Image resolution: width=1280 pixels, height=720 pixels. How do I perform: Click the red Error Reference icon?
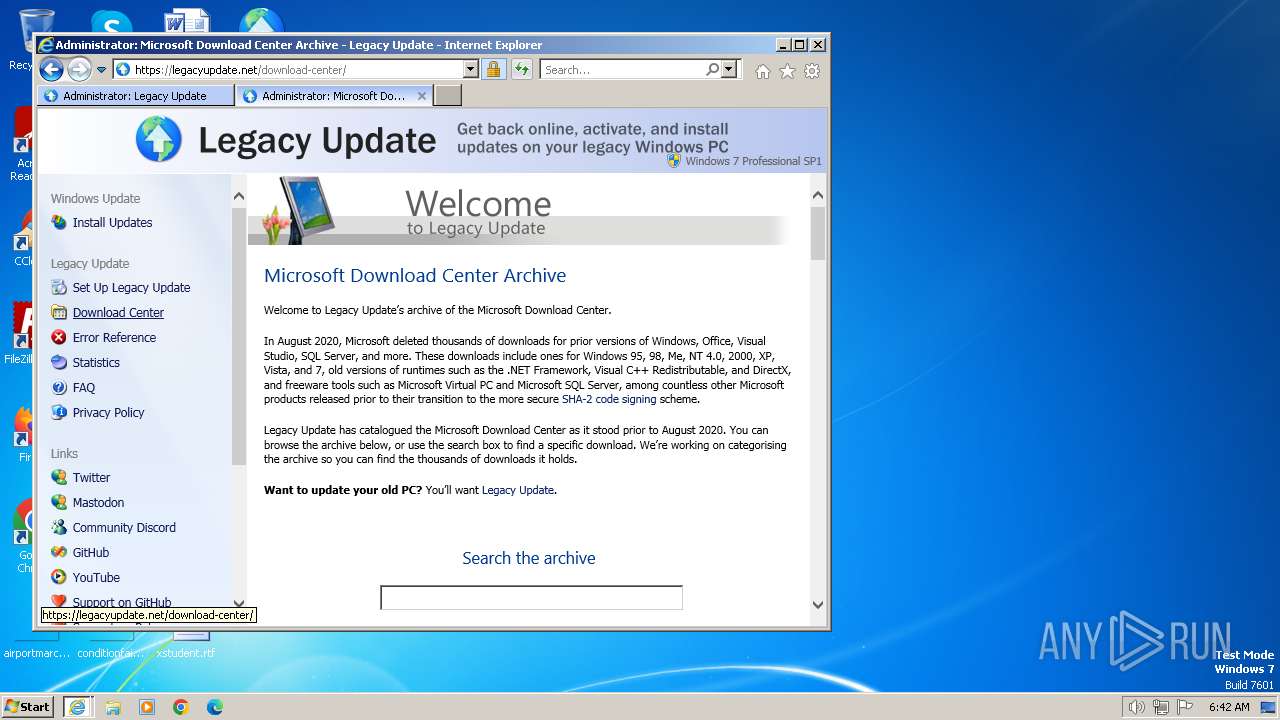tap(59, 337)
